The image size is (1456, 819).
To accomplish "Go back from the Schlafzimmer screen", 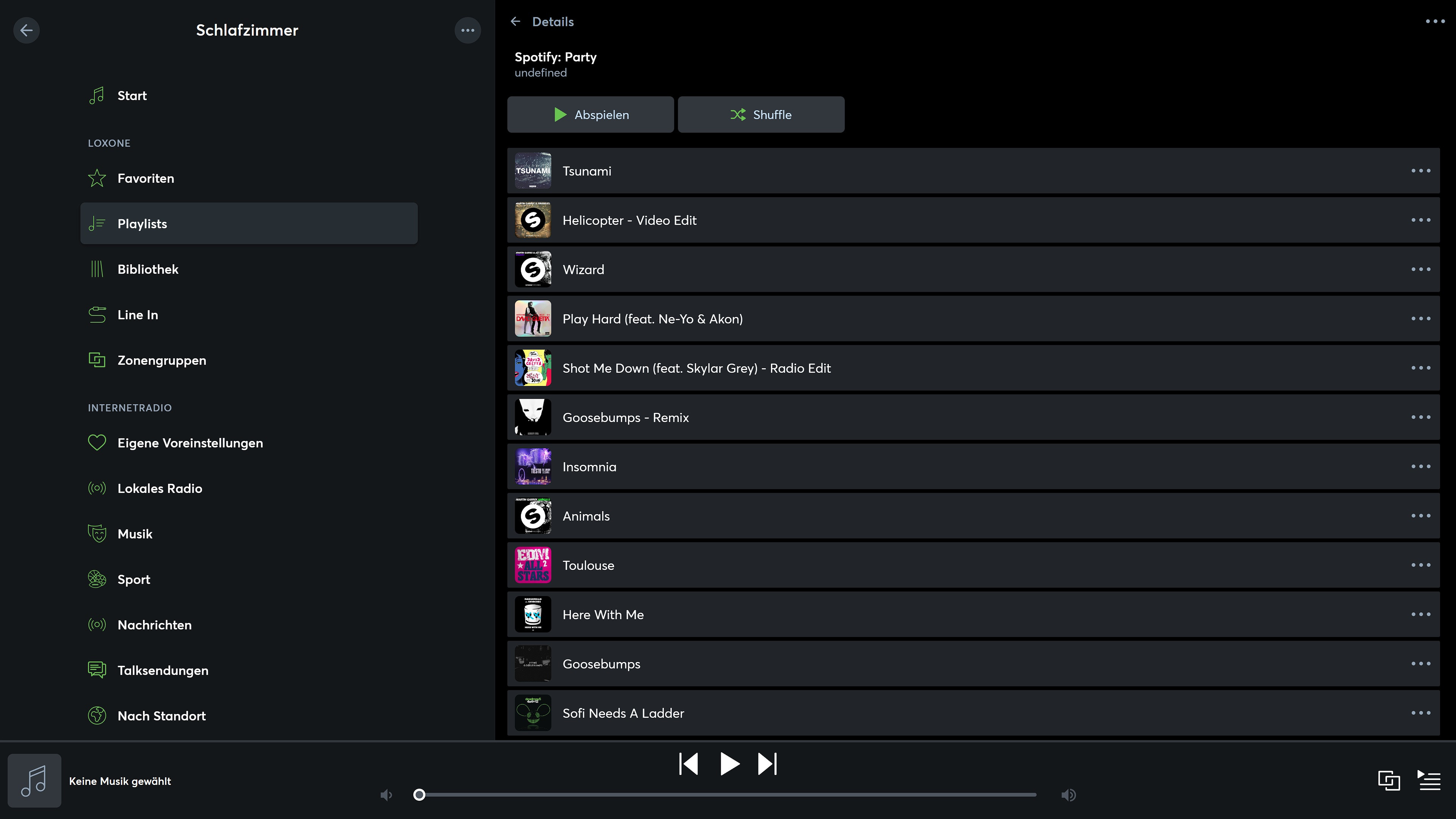I will tap(27, 30).
